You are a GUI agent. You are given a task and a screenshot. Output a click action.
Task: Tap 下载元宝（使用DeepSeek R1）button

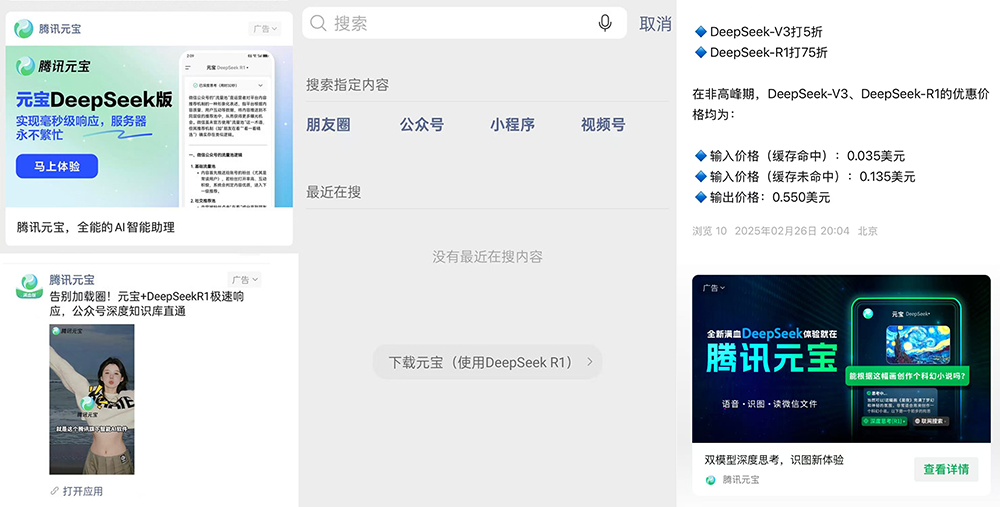pyautogui.click(x=487, y=362)
